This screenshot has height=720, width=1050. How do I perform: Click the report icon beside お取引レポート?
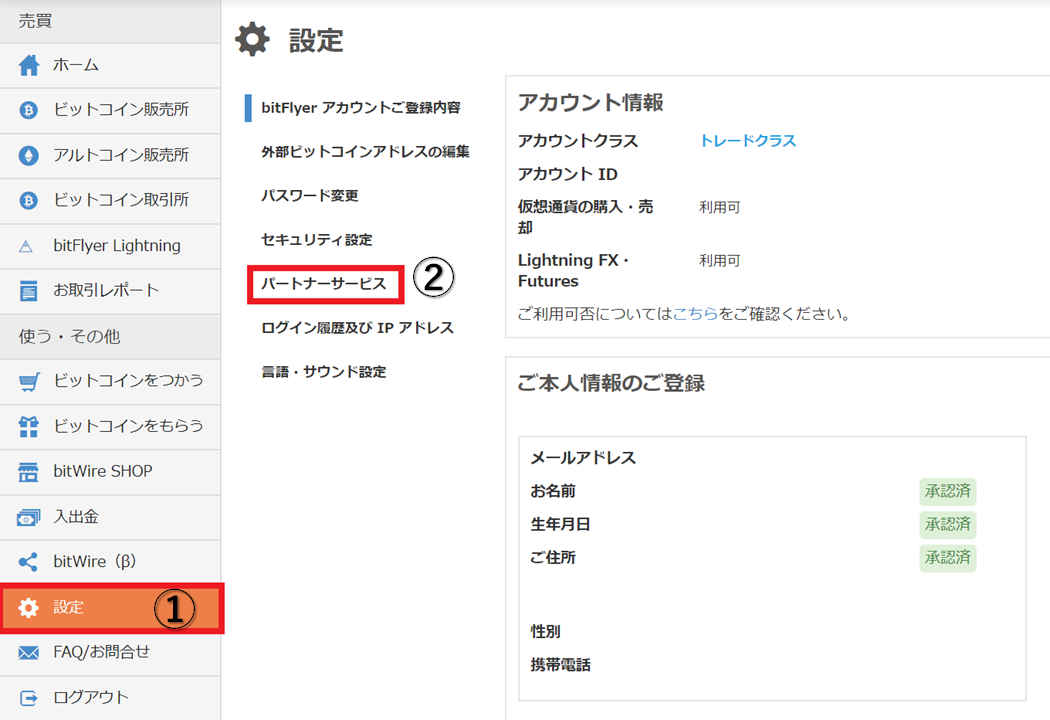[28, 291]
